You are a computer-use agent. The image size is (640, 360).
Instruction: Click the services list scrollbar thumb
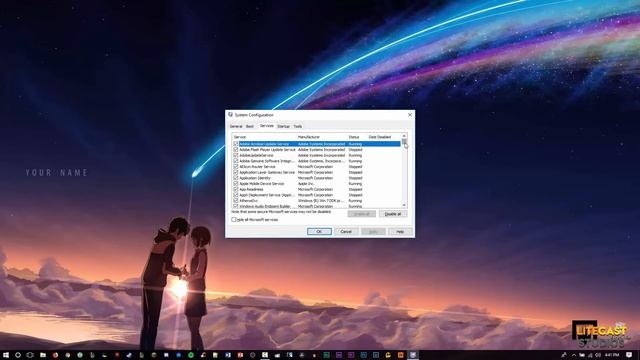(404, 142)
